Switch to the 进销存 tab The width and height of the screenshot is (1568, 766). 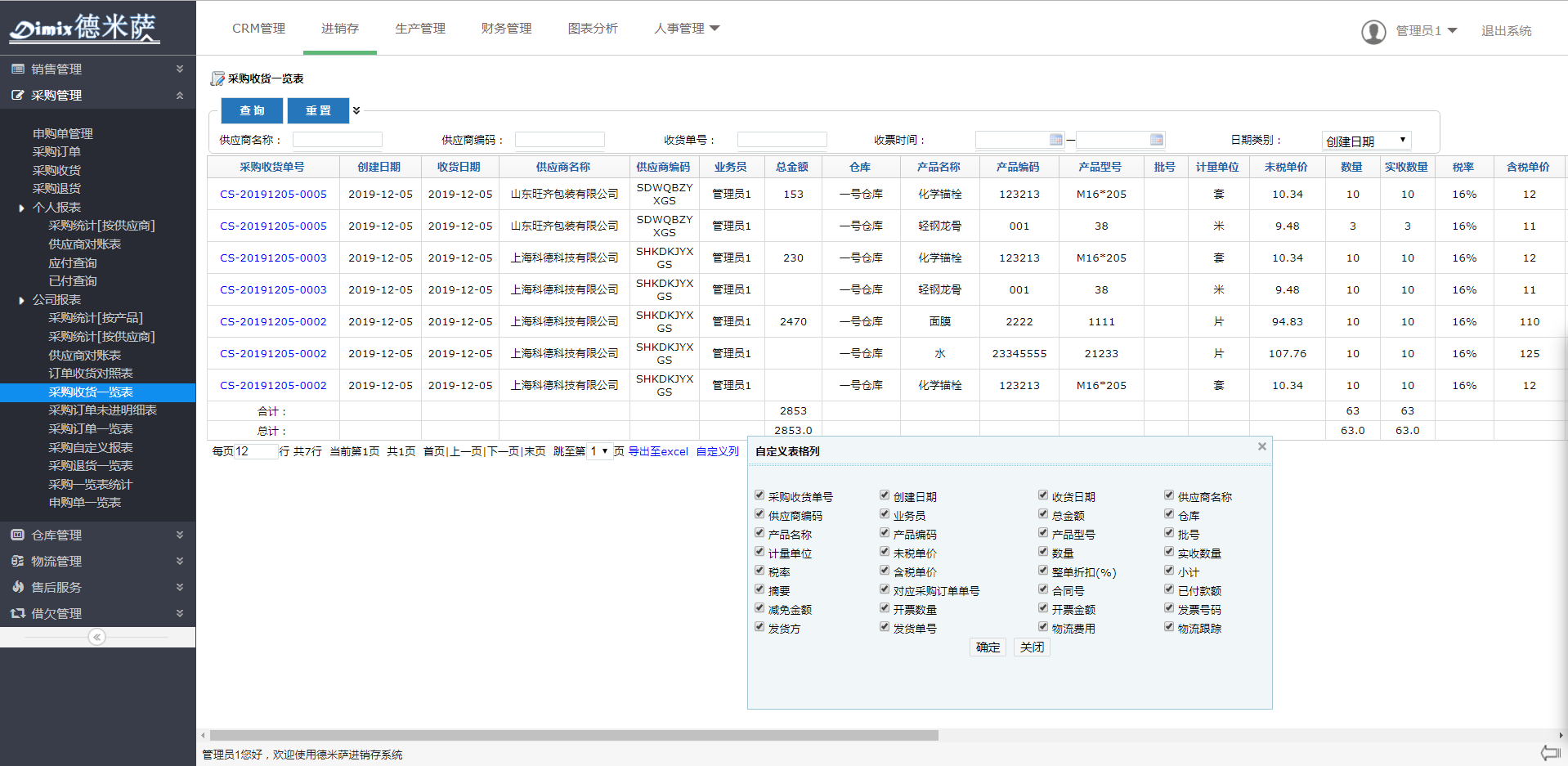click(340, 29)
